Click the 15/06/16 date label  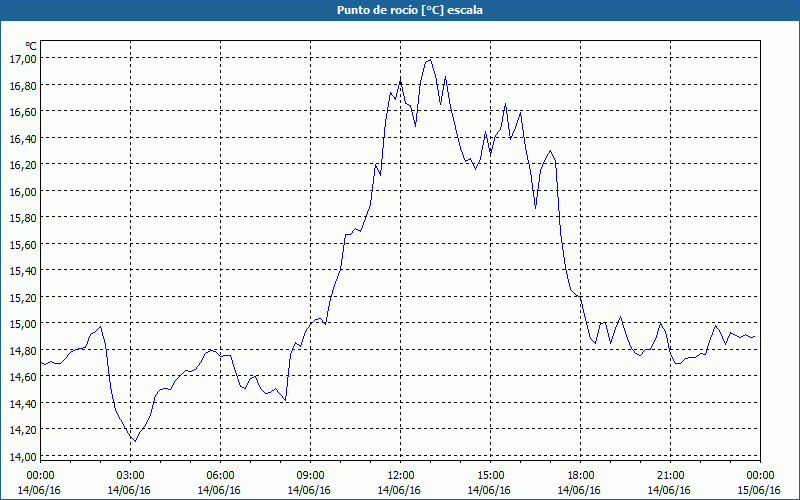759,490
